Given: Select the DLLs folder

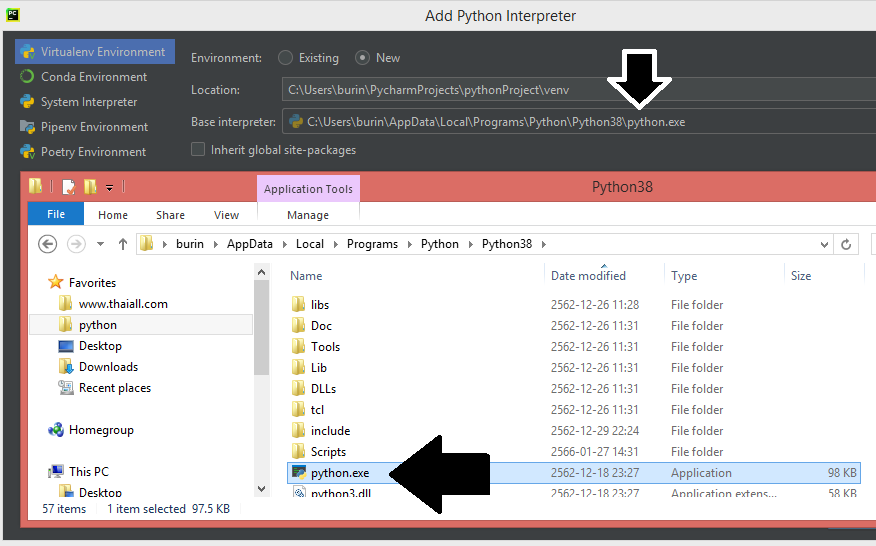Looking at the screenshot, I should pyautogui.click(x=314, y=388).
